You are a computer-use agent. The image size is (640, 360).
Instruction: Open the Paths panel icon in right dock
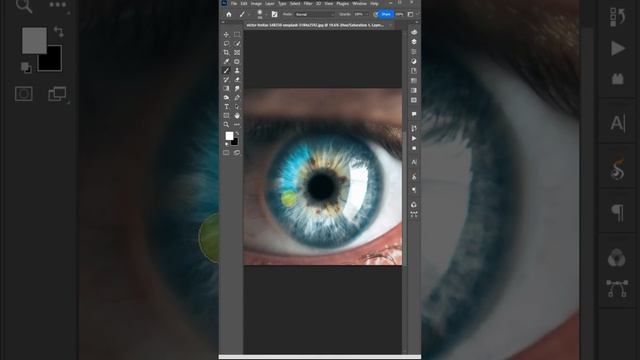[414, 214]
